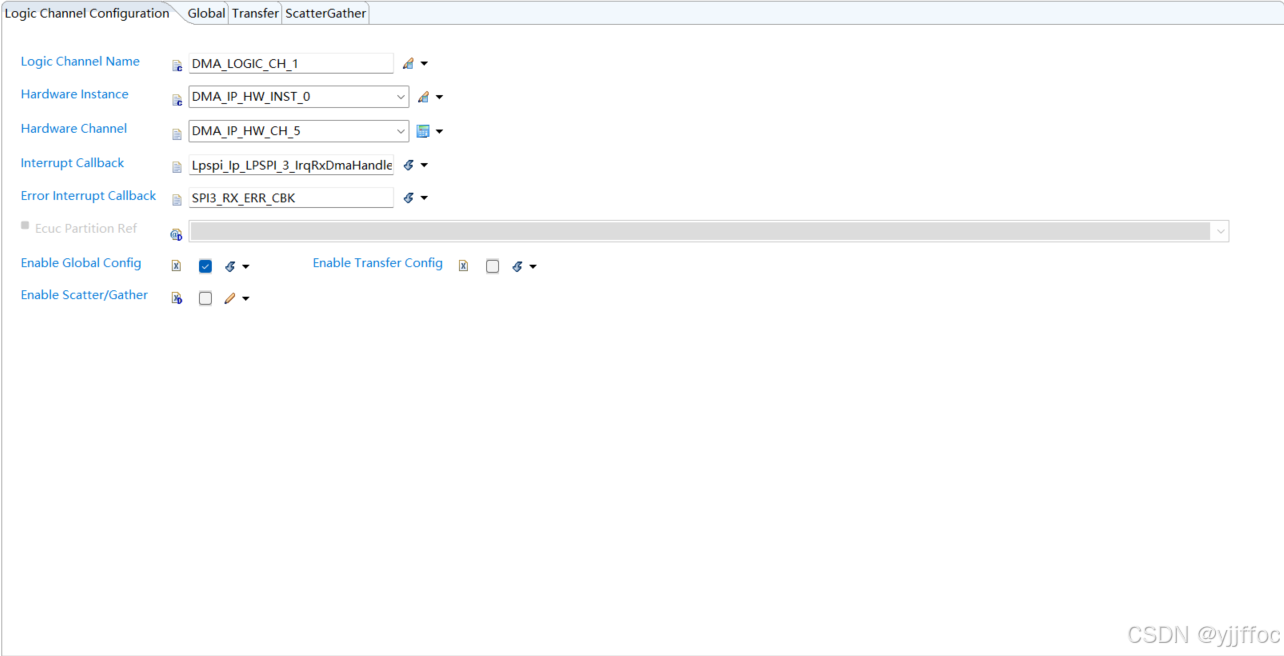Open the arrow menu next to Hardware Channel
This screenshot has width=1284, height=656.
coord(439,131)
